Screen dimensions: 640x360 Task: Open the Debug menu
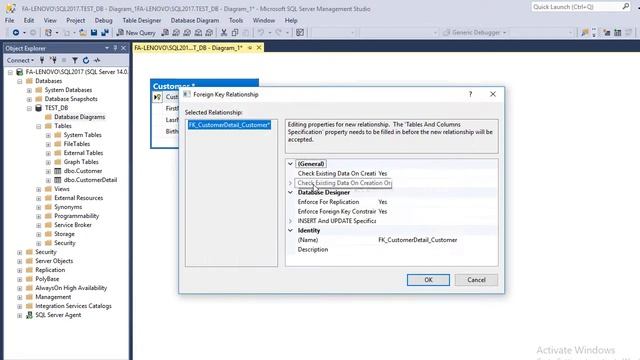103,20
